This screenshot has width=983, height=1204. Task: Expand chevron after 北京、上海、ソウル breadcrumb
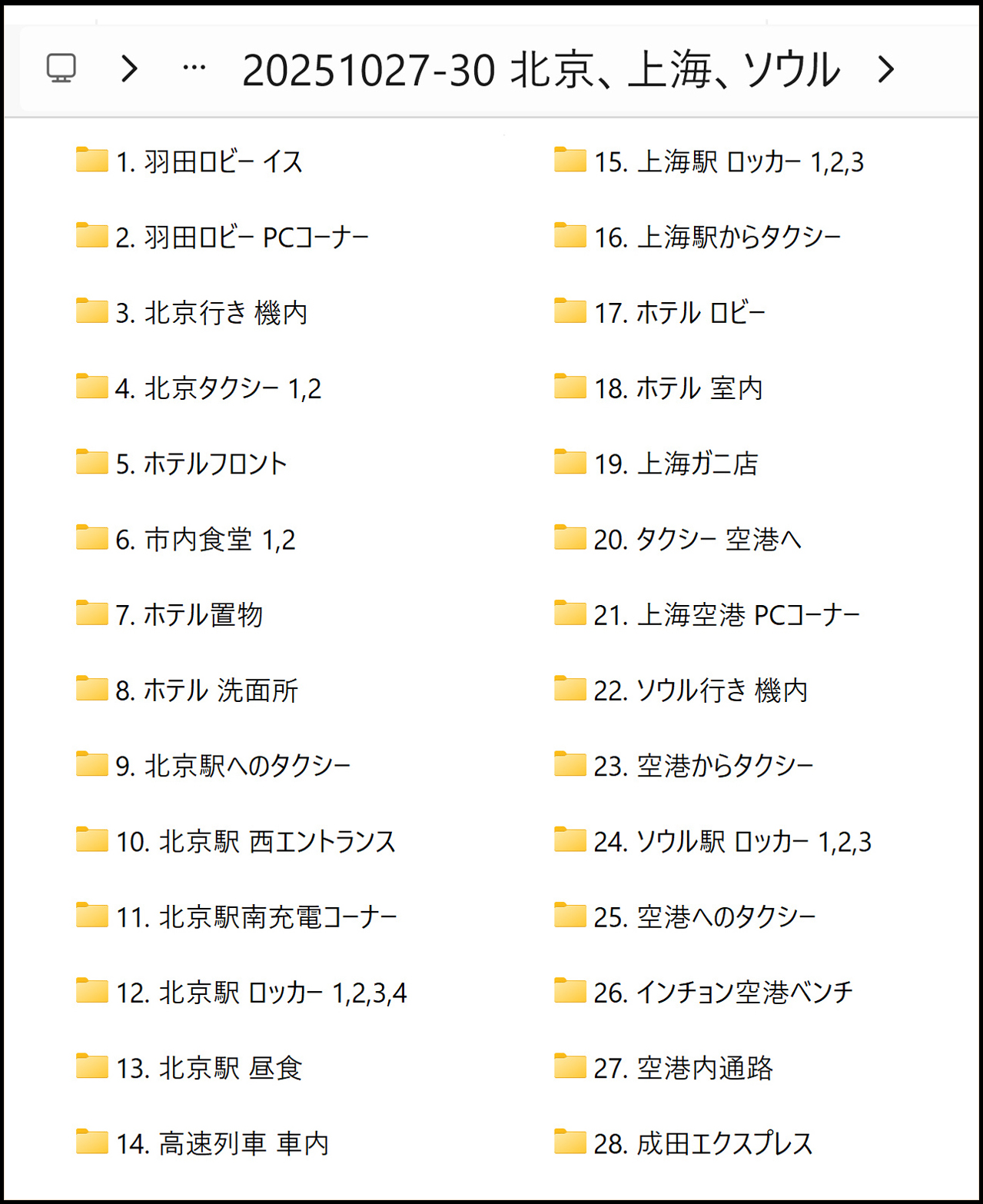886,69
